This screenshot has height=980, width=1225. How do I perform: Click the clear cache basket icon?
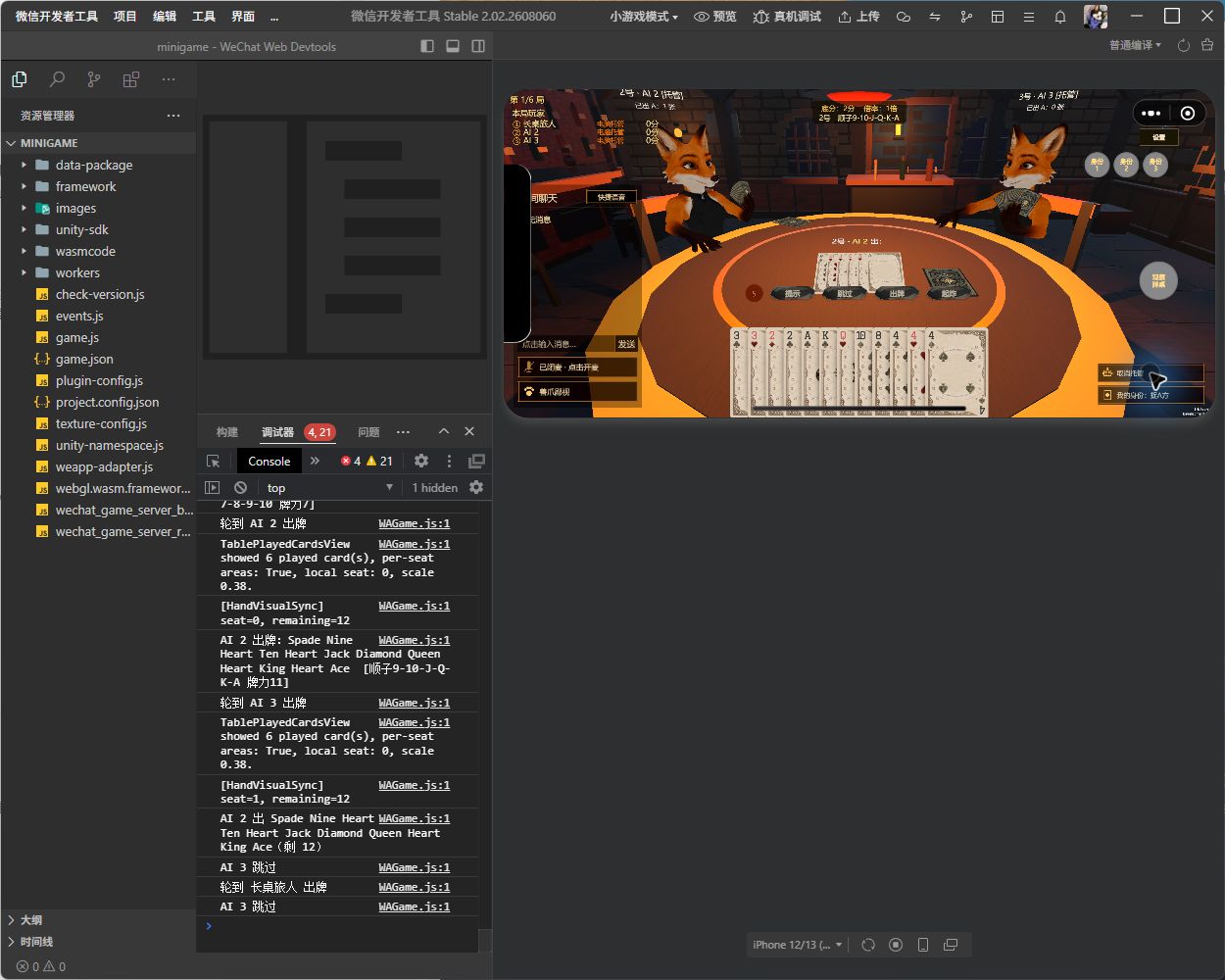click(x=1207, y=45)
